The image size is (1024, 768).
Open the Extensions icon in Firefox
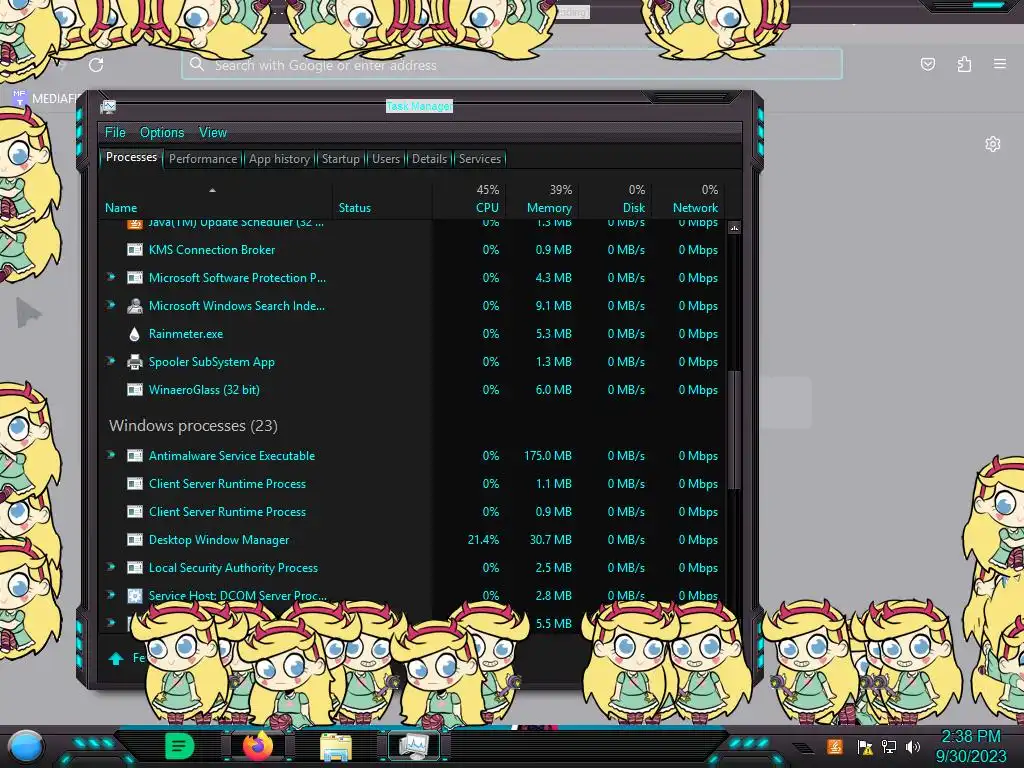tap(964, 64)
